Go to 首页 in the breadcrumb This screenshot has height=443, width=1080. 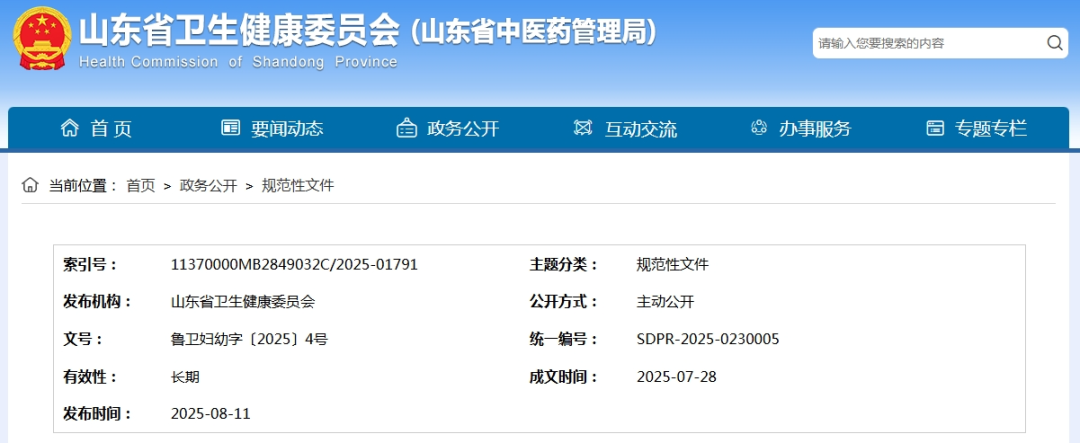coord(141,185)
